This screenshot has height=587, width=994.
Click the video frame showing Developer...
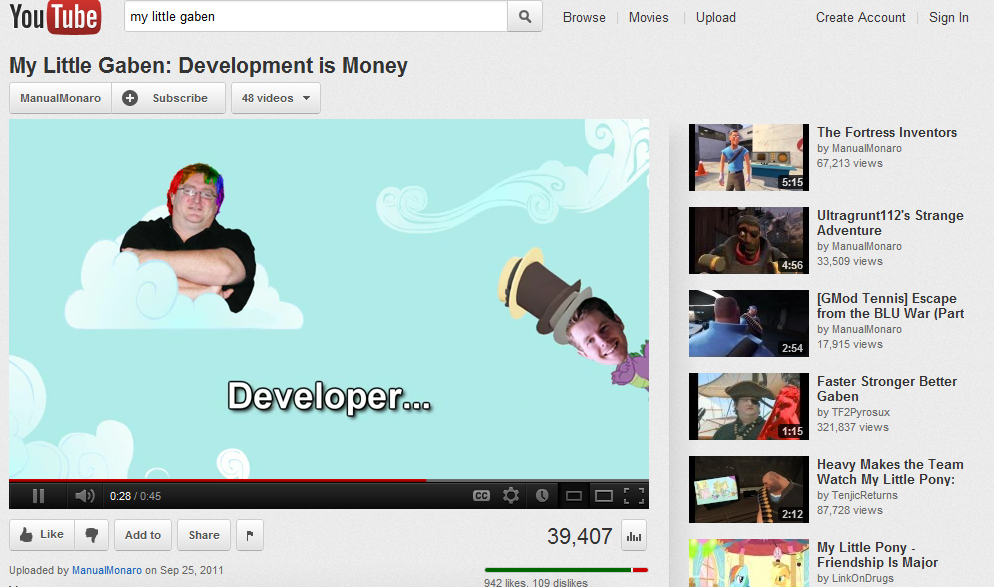pos(328,299)
